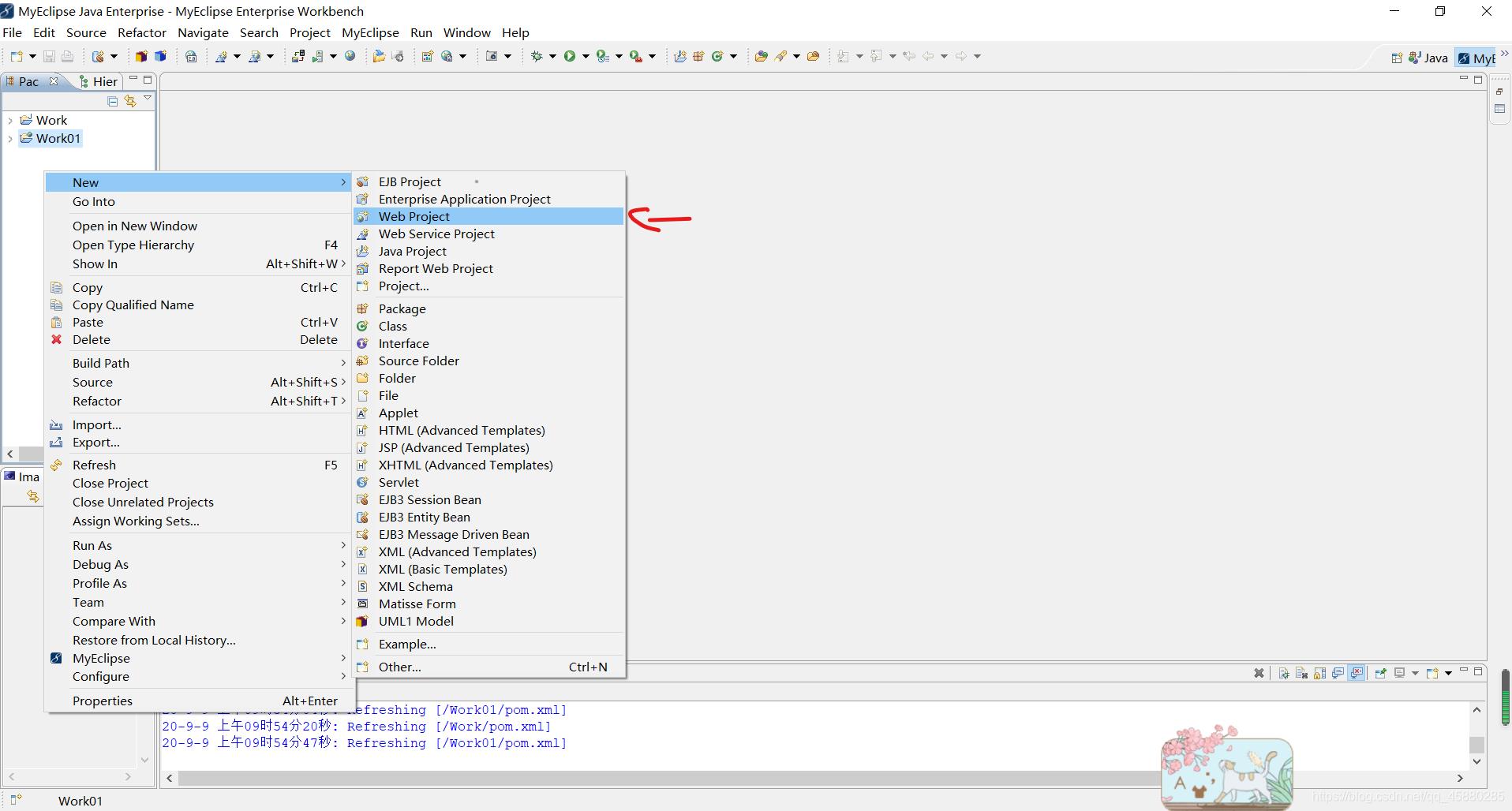This screenshot has height=811, width=1512.
Task: Click Import... in context menu
Action: [x=200, y=424]
